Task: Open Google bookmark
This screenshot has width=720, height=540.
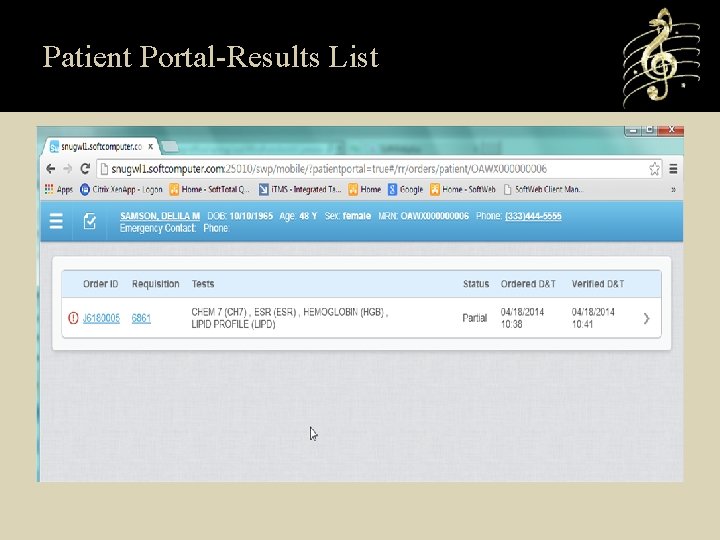Action: (405, 189)
